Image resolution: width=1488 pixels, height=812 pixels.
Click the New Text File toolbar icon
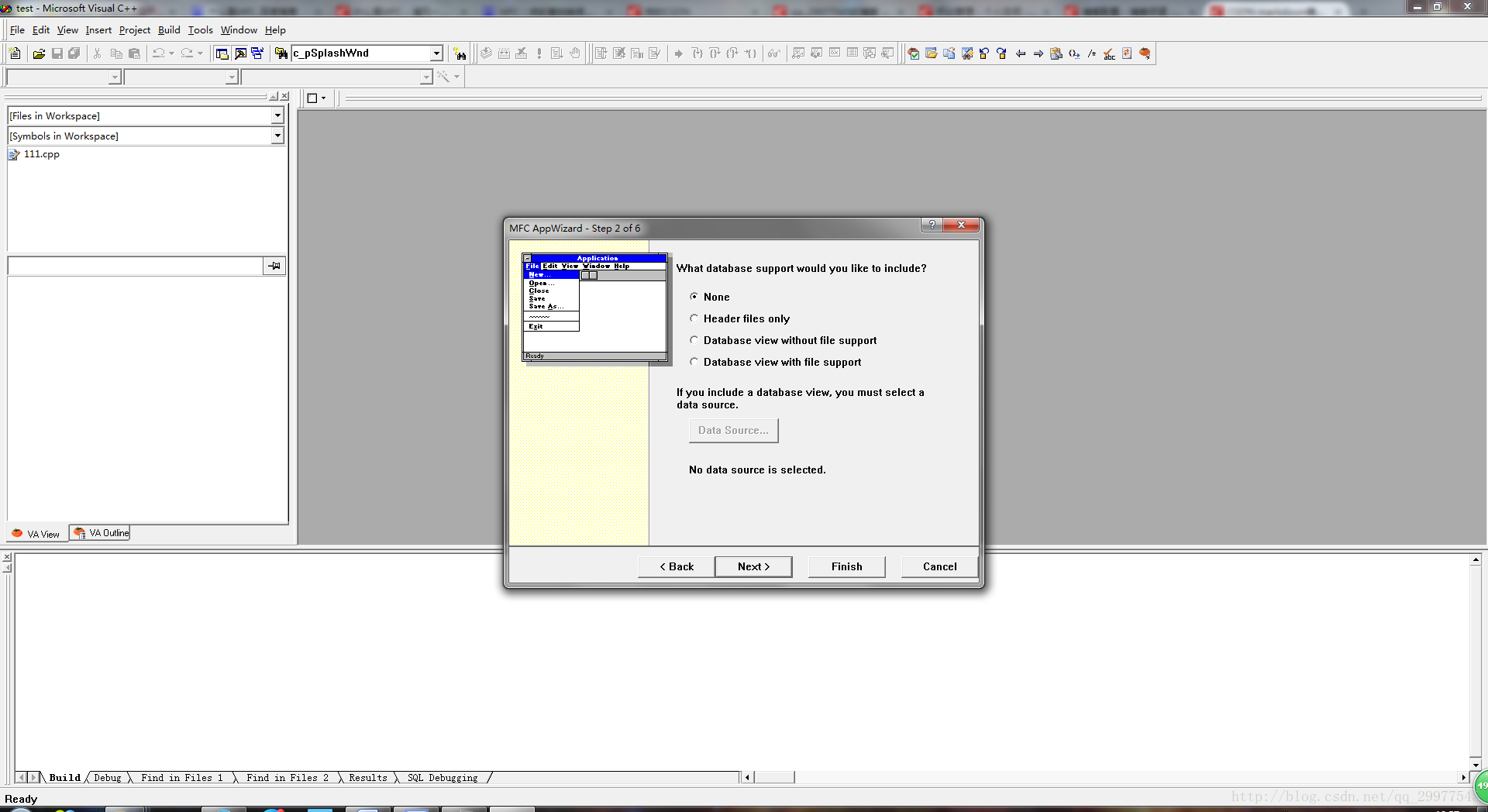point(15,53)
